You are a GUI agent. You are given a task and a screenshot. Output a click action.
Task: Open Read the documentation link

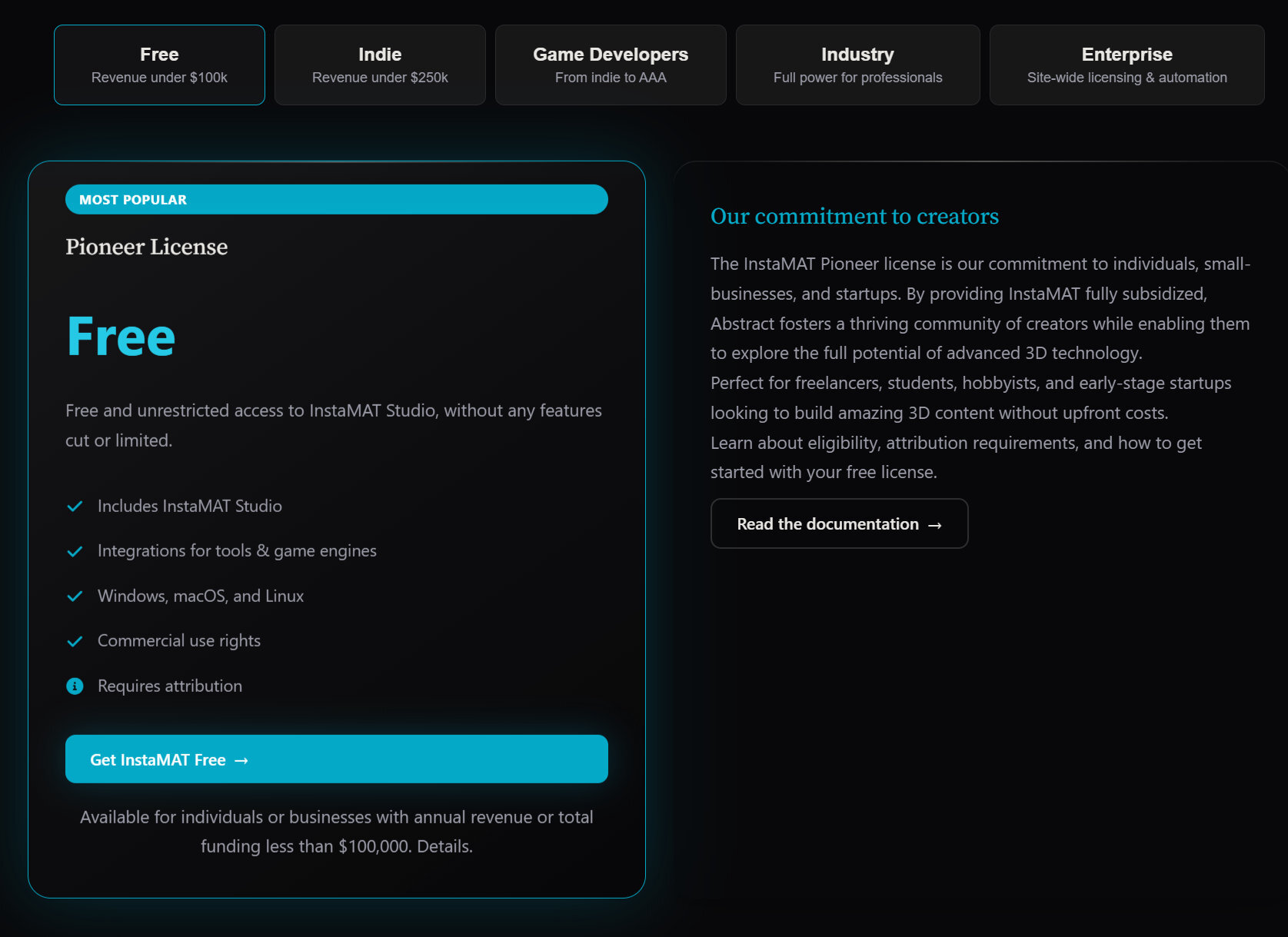(x=839, y=523)
